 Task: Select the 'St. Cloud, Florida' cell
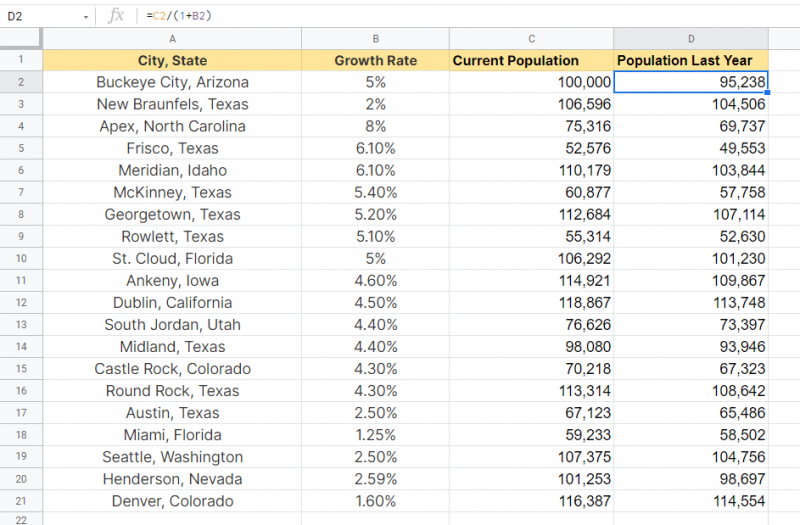click(x=172, y=258)
